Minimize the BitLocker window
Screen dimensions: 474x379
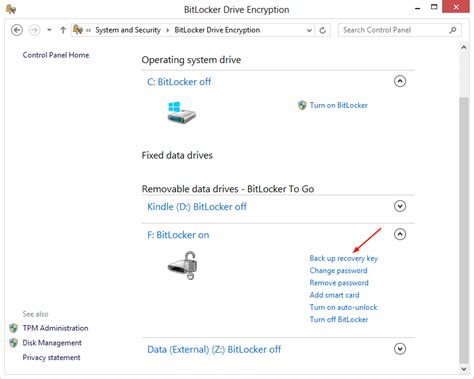point(417,8)
